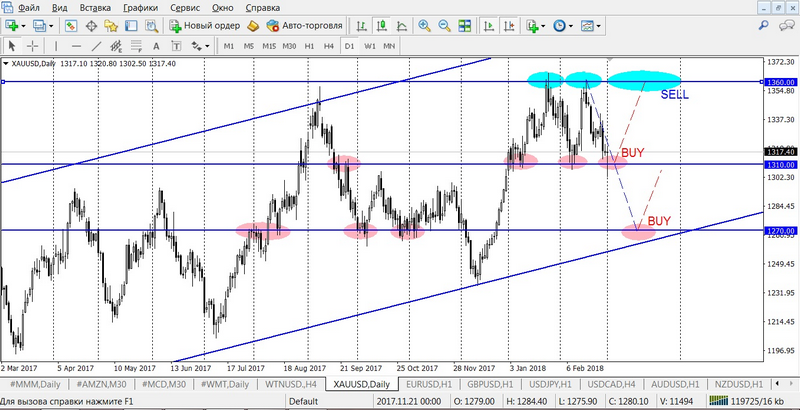
Task: Switch to the H4 timeframe
Action: pos(328,46)
